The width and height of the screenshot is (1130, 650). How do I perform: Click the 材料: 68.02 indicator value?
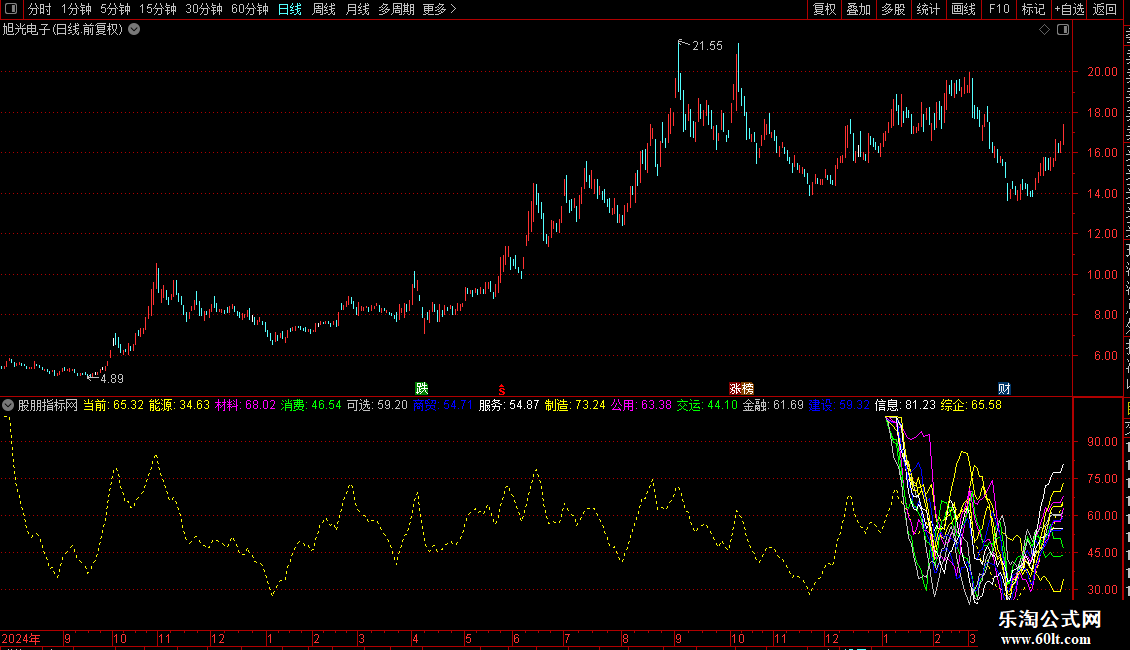tap(245, 405)
